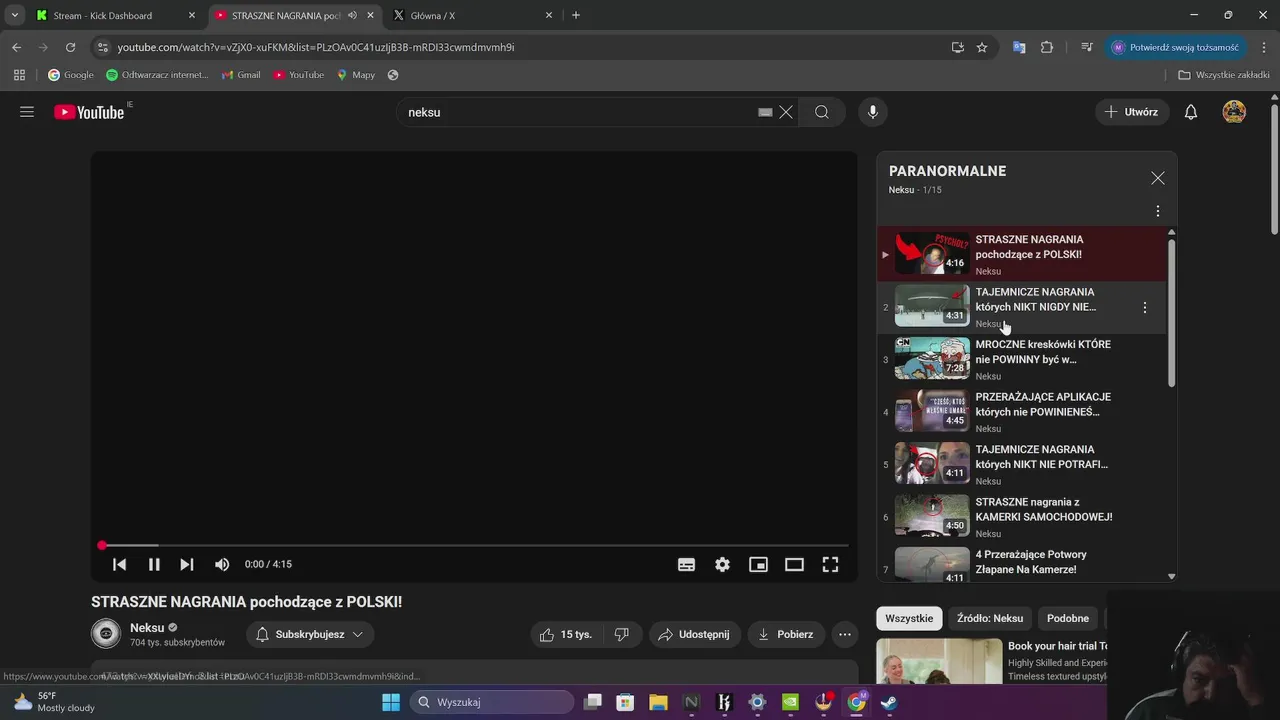Play PRZERAŻAJĄCE APLIKACJE playlist video
The image size is (1280, 720).
point(1021,412)
